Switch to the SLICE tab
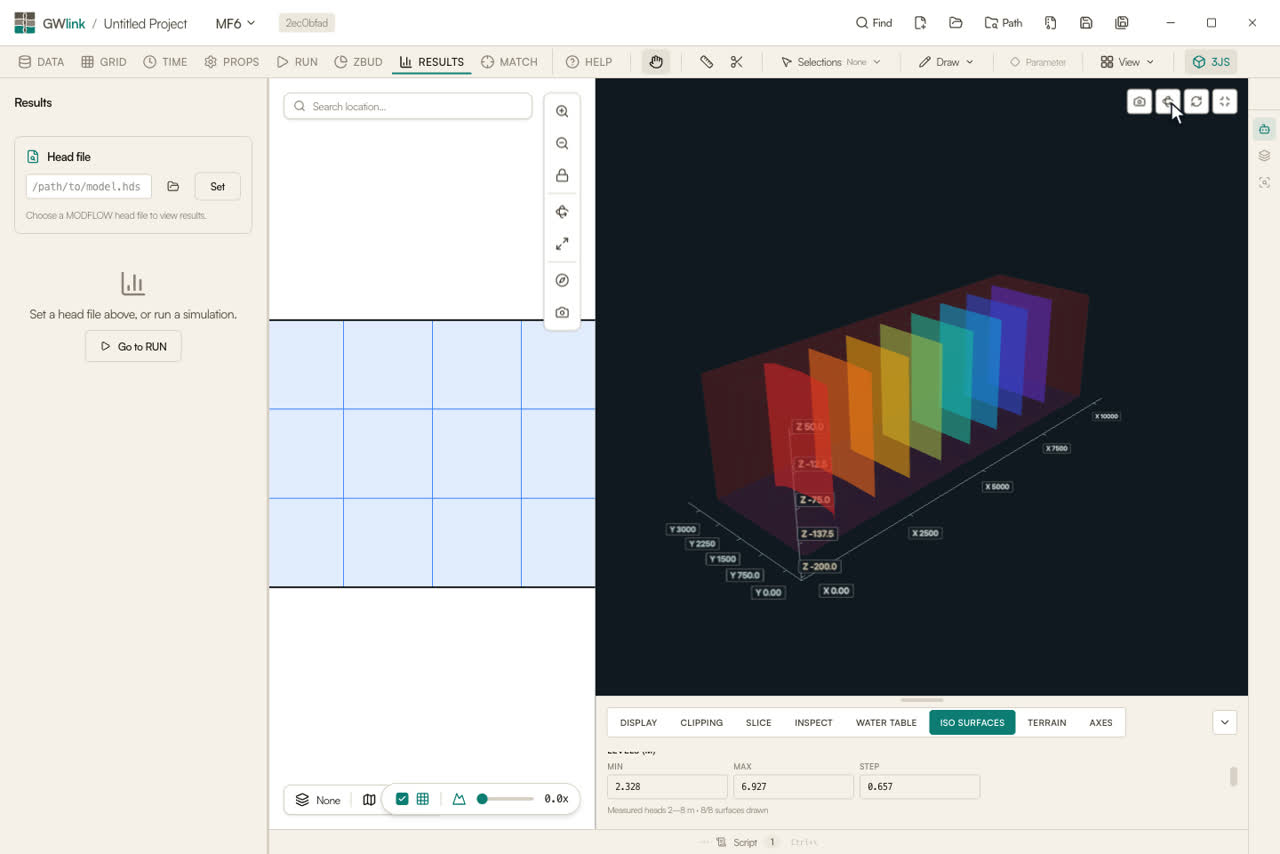This screenshot has width=1280, height=854. 758,722
